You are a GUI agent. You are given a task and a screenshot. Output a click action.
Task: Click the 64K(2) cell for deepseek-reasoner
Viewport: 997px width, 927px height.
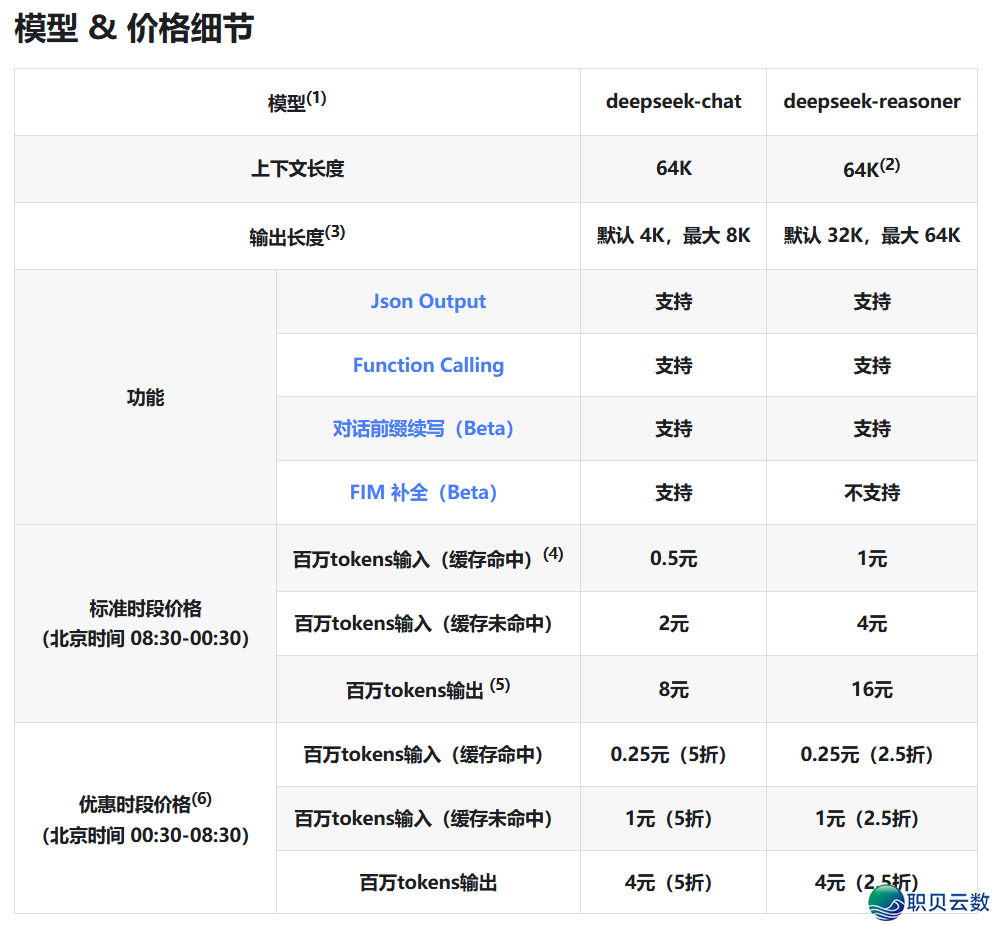coord(872,168)
